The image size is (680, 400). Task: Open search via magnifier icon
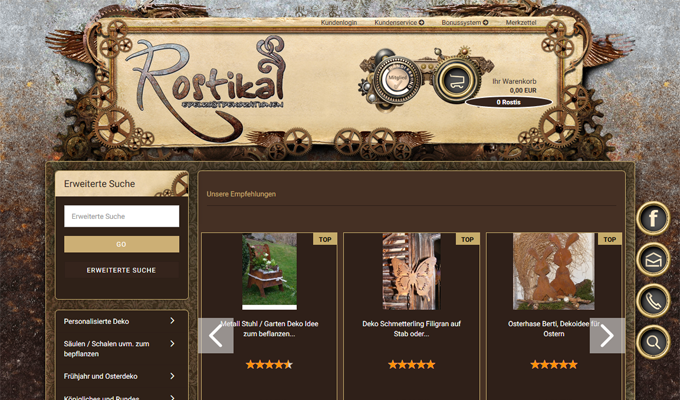pos(654,343)
